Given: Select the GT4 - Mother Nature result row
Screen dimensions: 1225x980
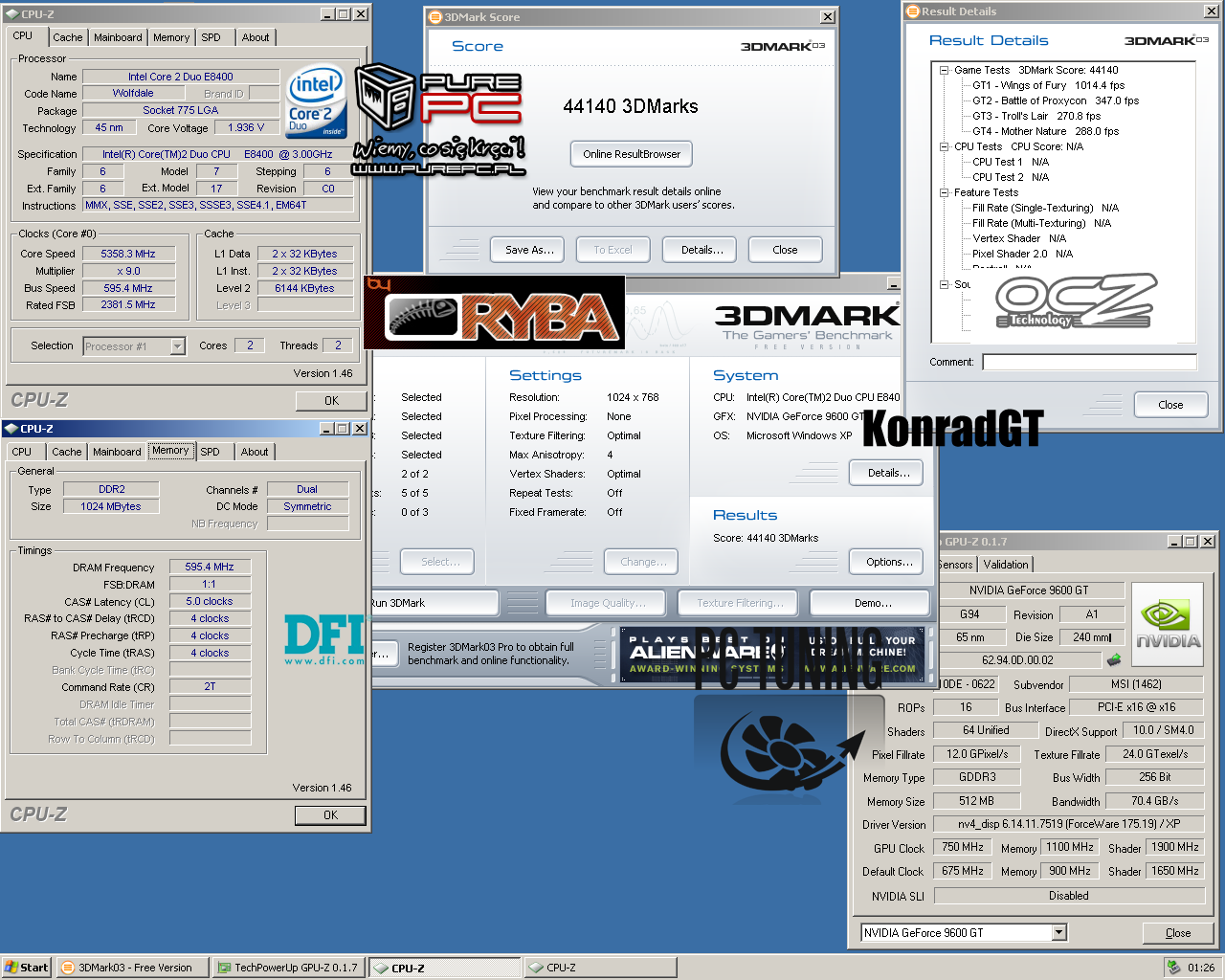Looking at the screenshot, I should (1045, 131).
